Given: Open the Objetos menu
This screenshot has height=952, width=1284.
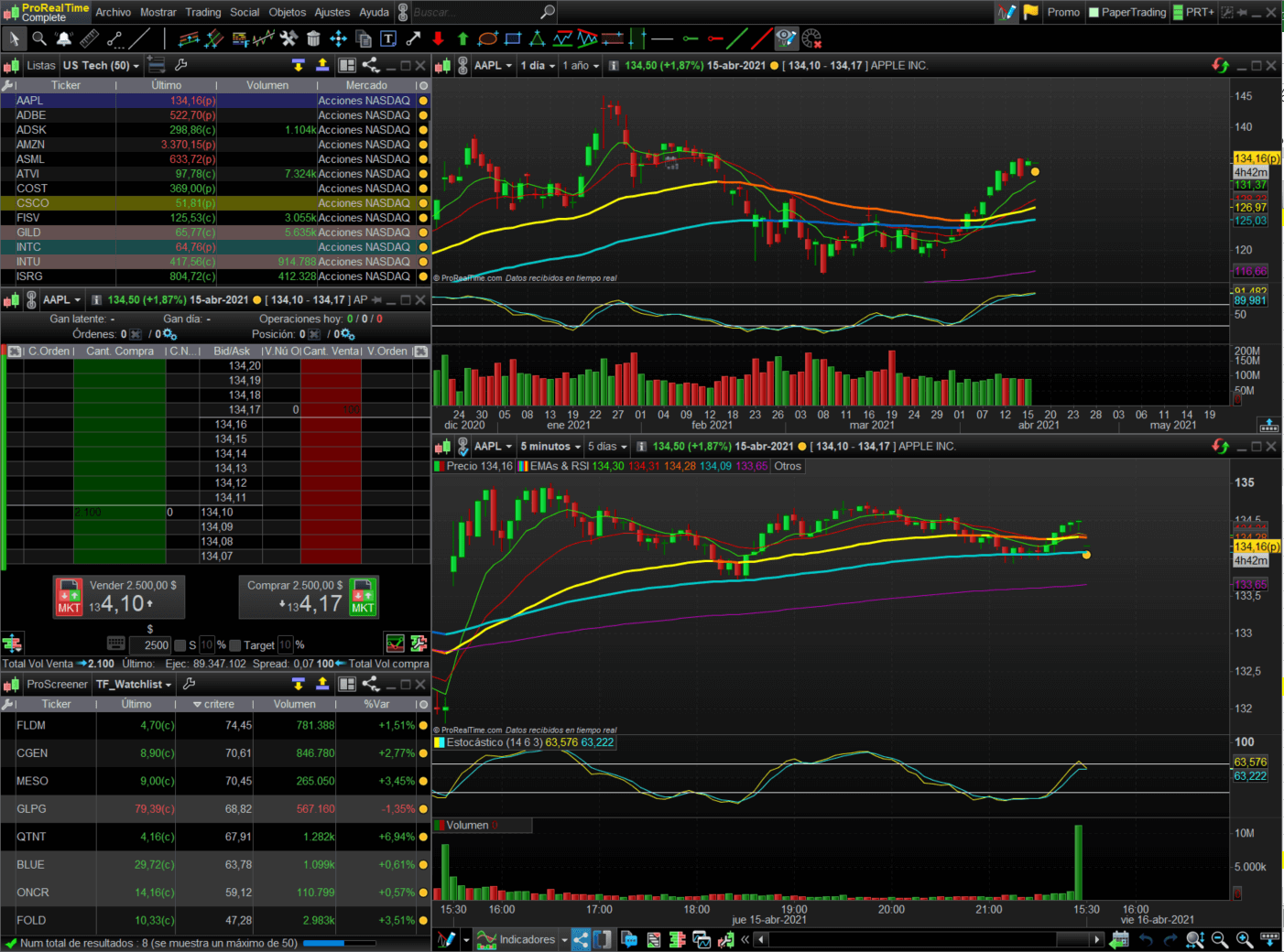Looking at the screenshot, I should click(288, 12).
